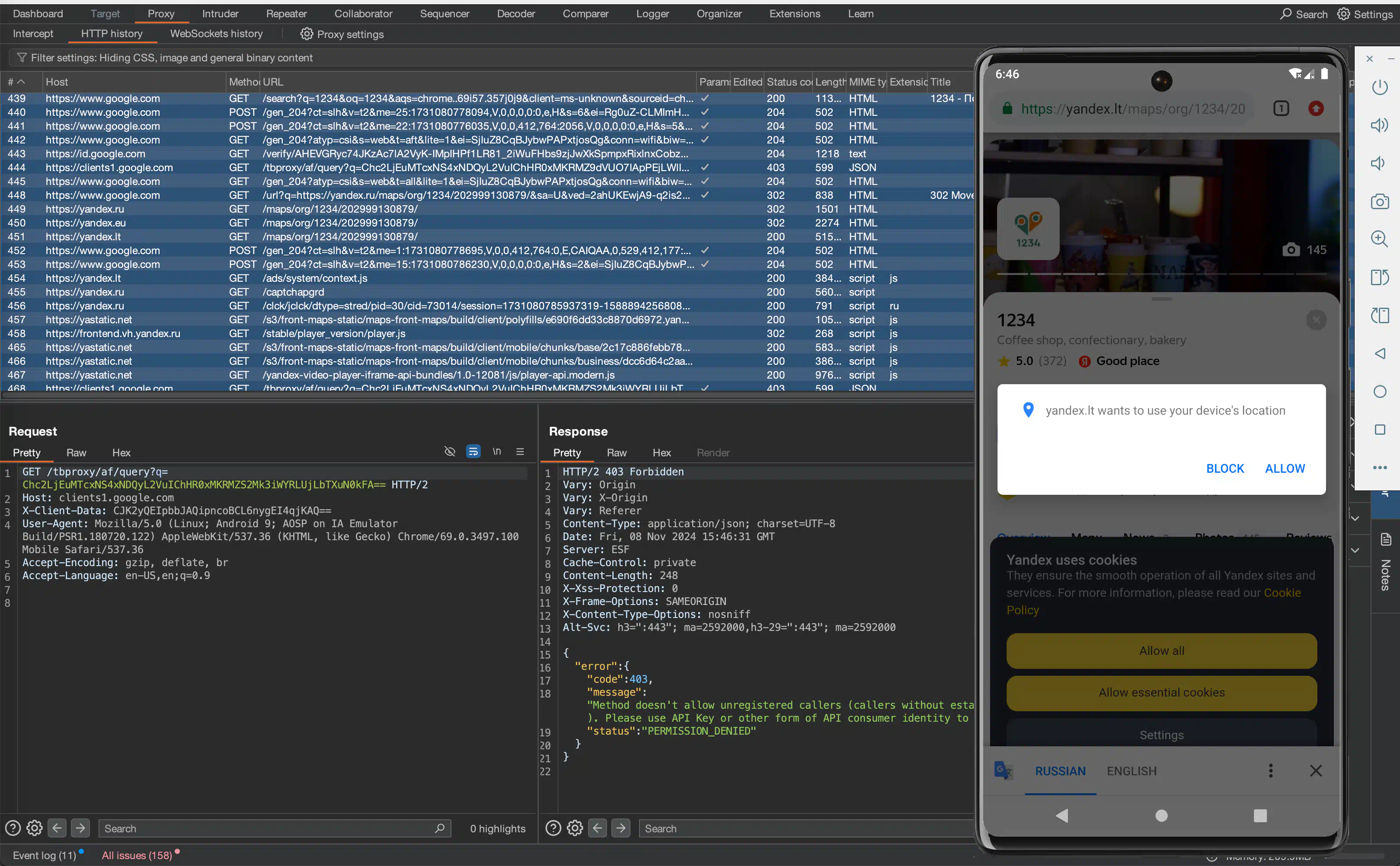Open the Intercept sub-tab

tap(33, 34)
